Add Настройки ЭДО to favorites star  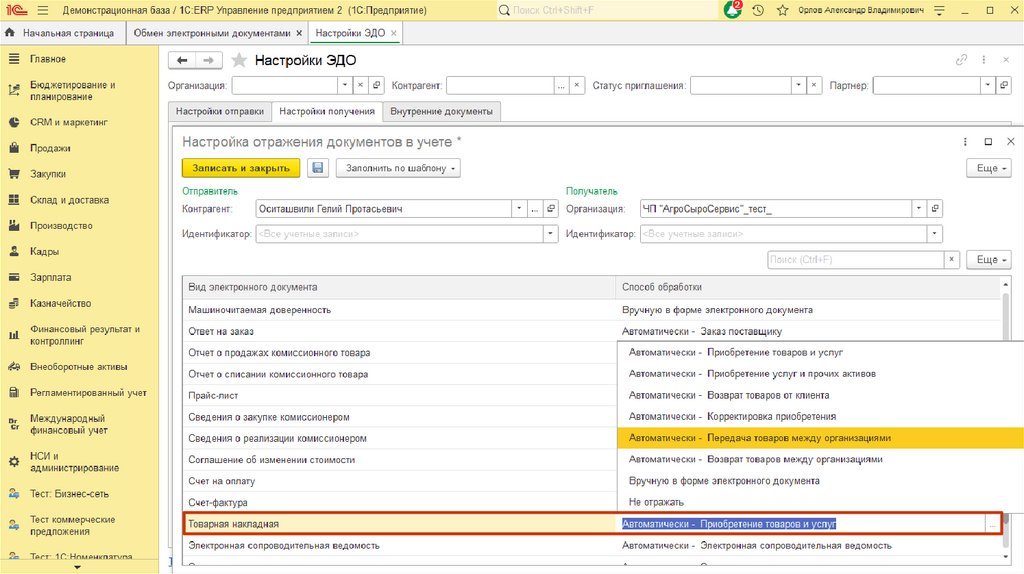pyautogui.click(x=241, y=60)
